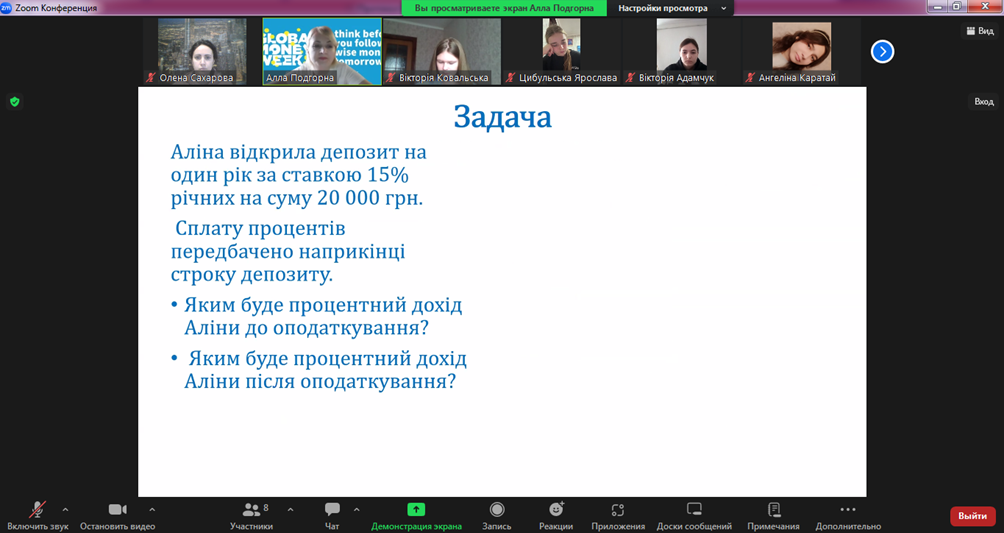Click muted mic icon by Ангеліна Каратай
This screenshot has height=533, width=1004.
750,78
